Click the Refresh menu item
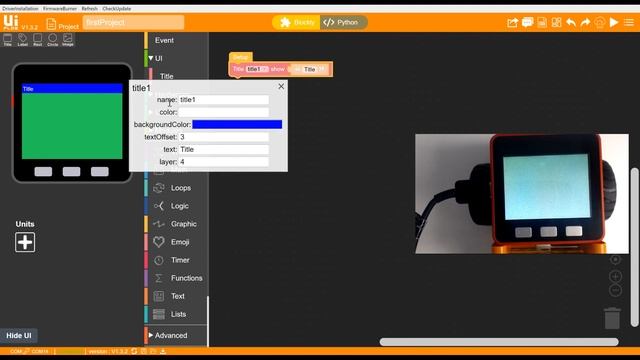The width and height of the screenshot is (640, 360). [x=89, y=9]
